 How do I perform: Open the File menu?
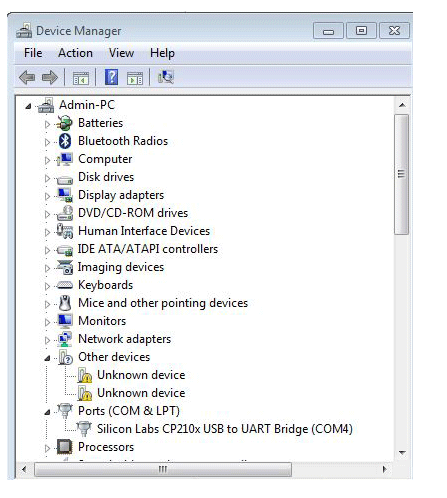click(x=33, y=53)
